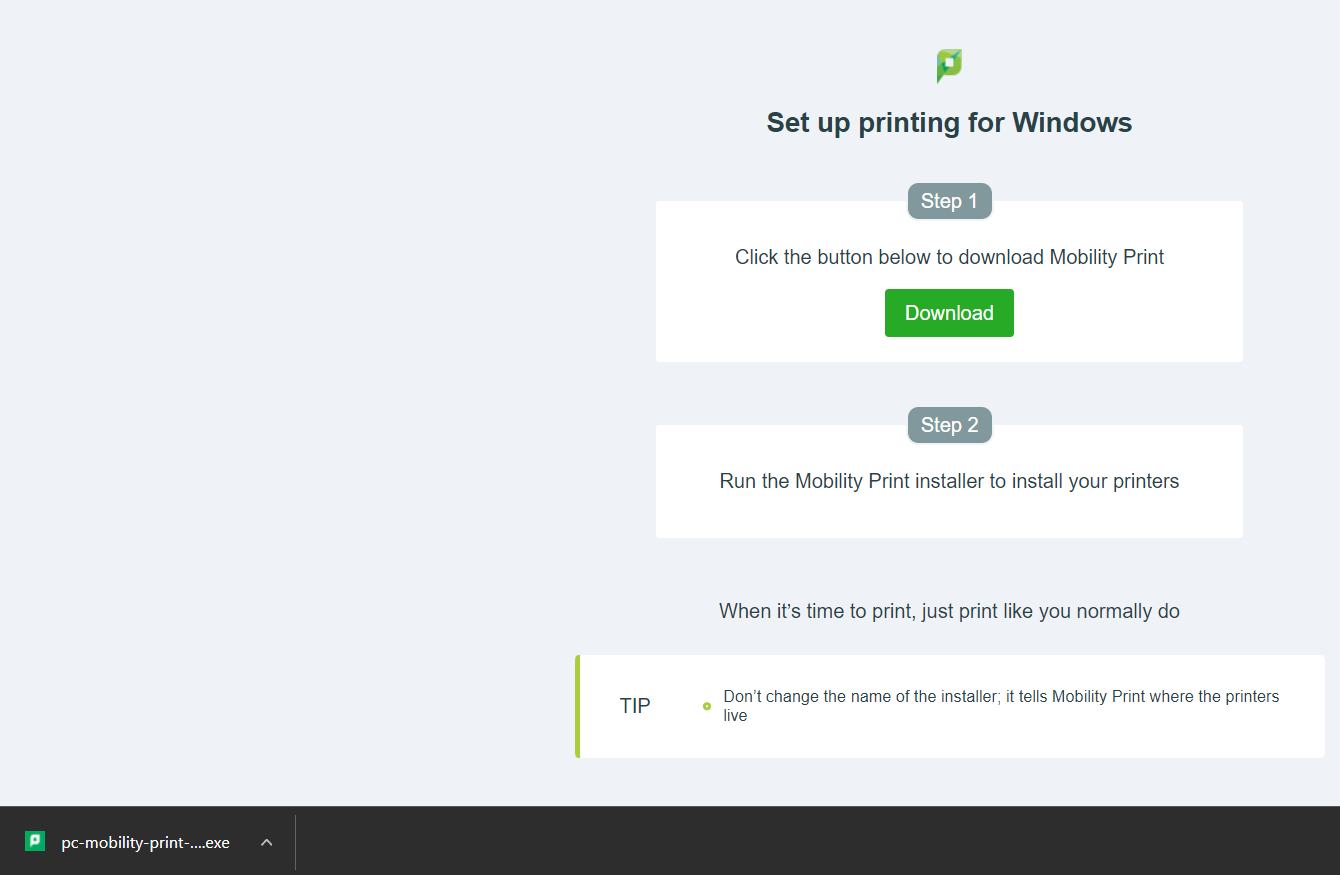Click the installer file icon in download bar
This screenshot has width=1340, height=875.
coord(35,841)
